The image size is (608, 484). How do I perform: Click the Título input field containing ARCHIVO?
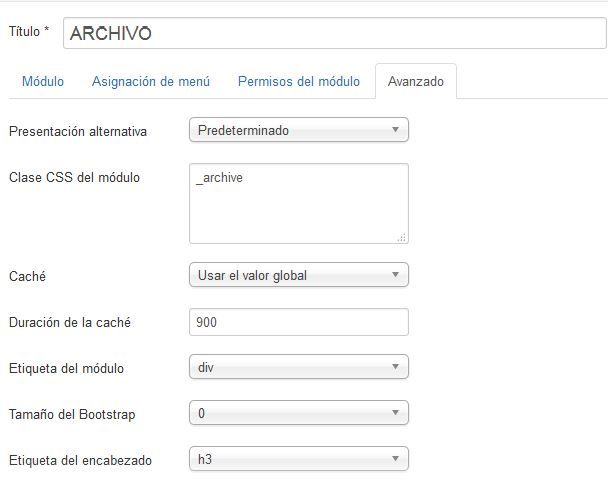point(334,33)
